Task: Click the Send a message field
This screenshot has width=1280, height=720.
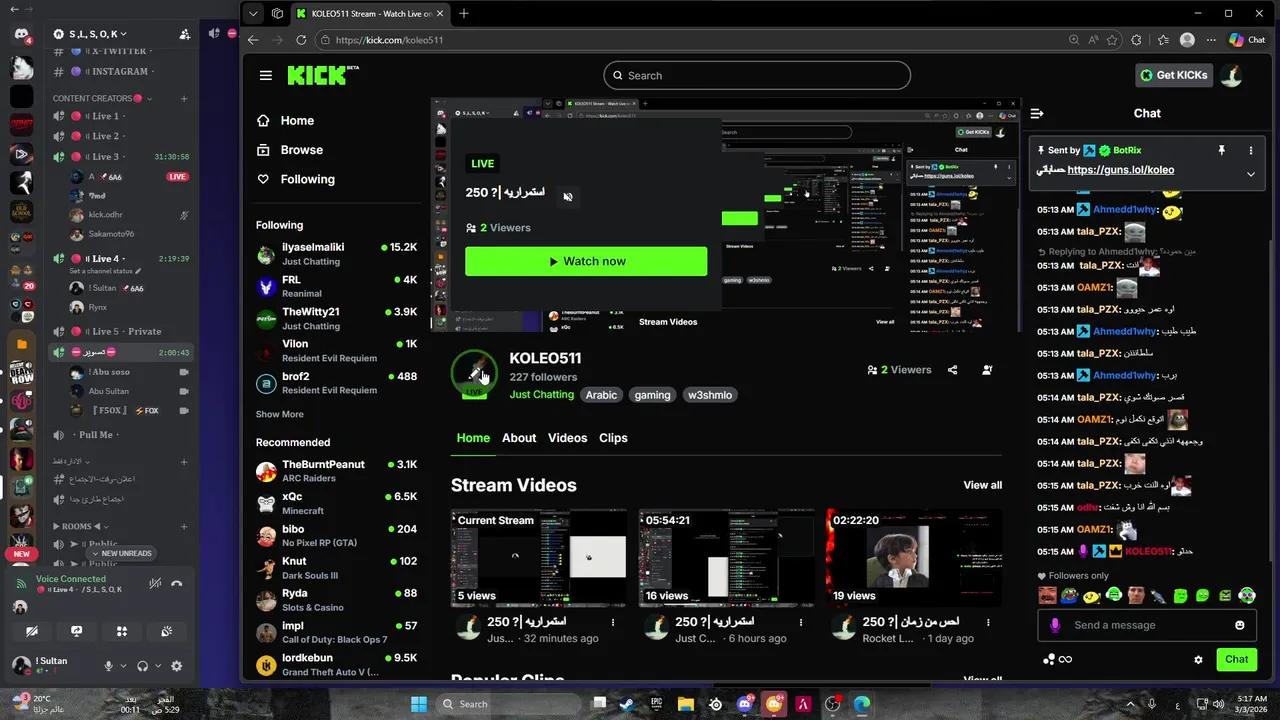Action: [1147, 625]
